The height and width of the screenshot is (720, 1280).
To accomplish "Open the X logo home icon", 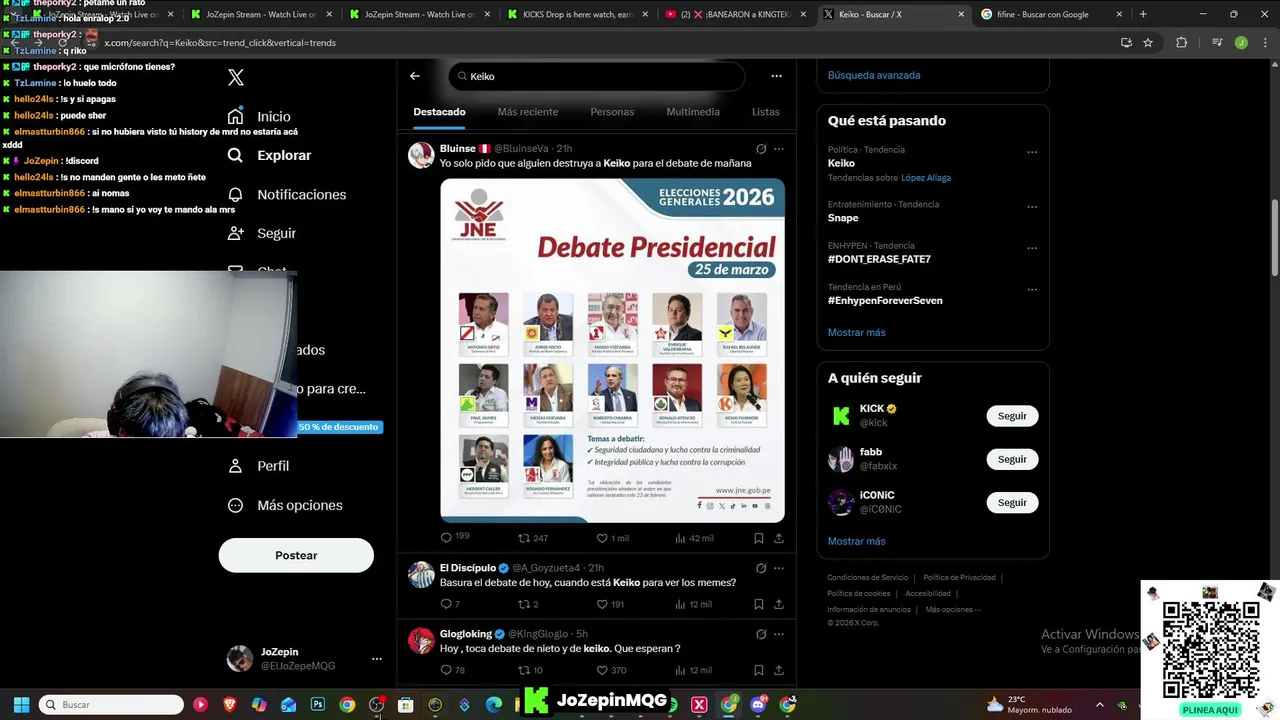I will point(236,77).
